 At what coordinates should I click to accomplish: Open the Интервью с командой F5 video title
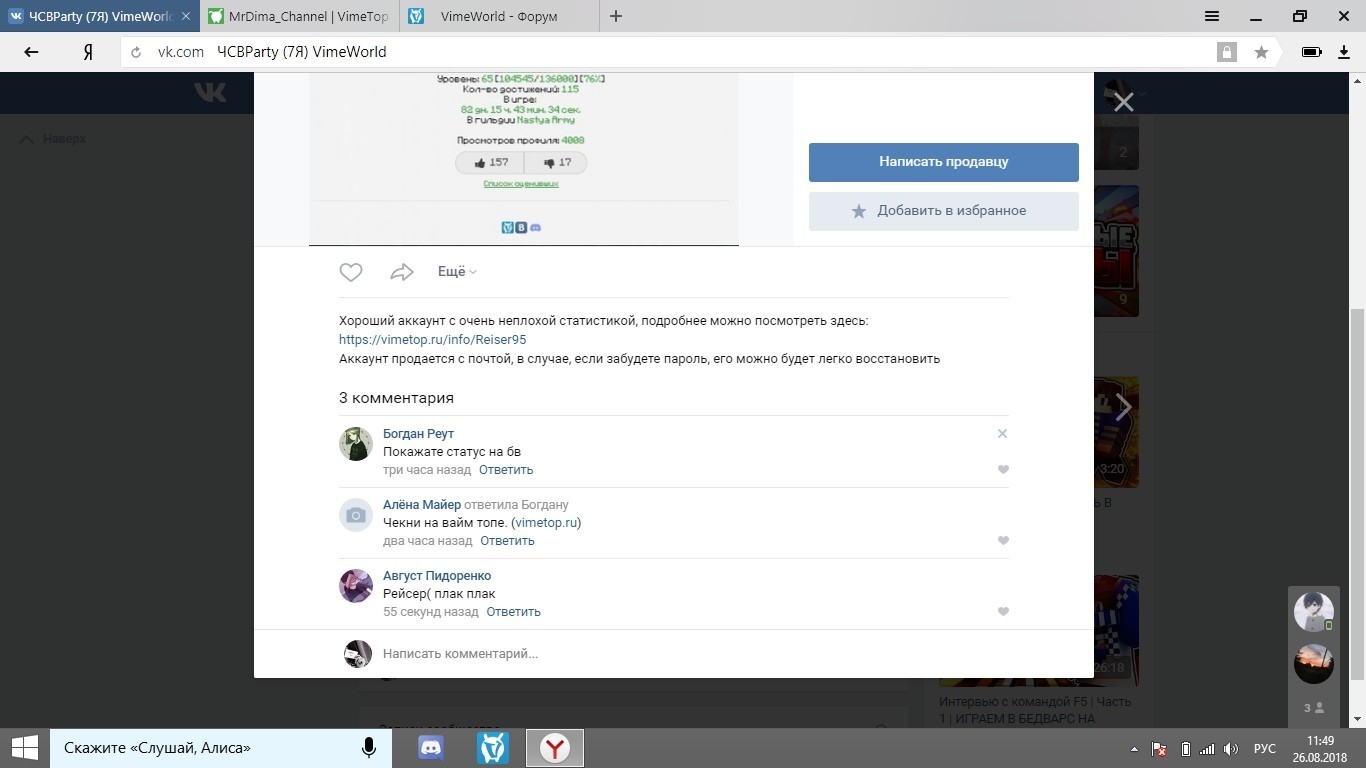click(1036, 710)
